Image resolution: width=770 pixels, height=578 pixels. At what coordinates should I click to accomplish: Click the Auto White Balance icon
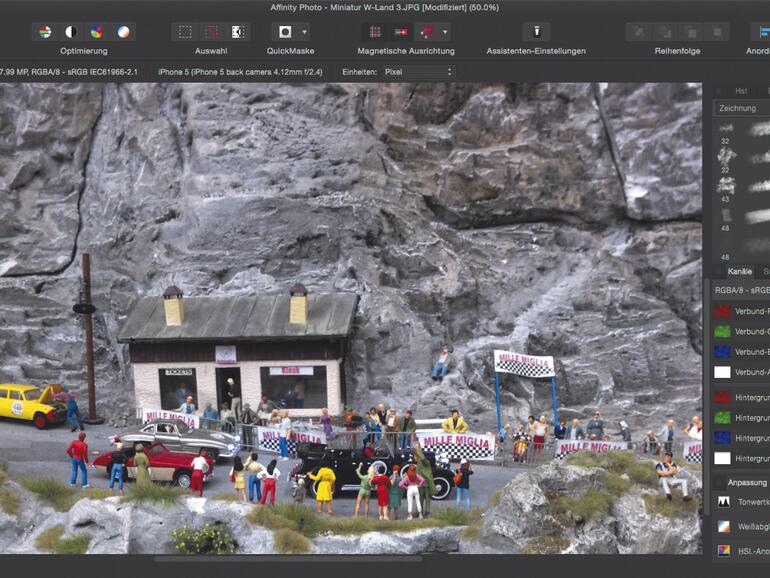[x=123, y=32]
